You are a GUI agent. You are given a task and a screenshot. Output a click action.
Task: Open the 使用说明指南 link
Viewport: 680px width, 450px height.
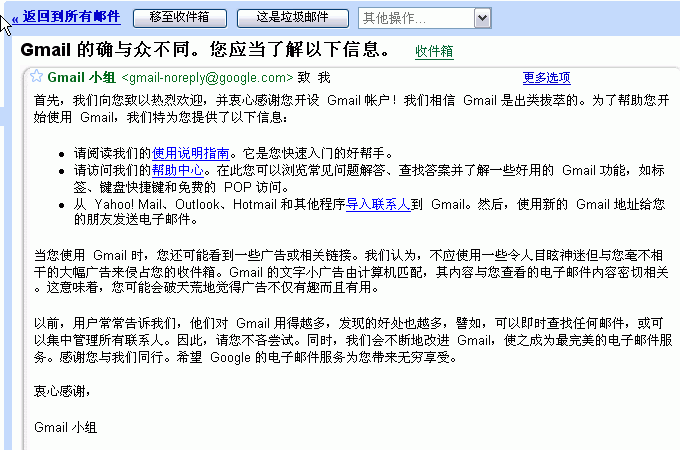190,153
